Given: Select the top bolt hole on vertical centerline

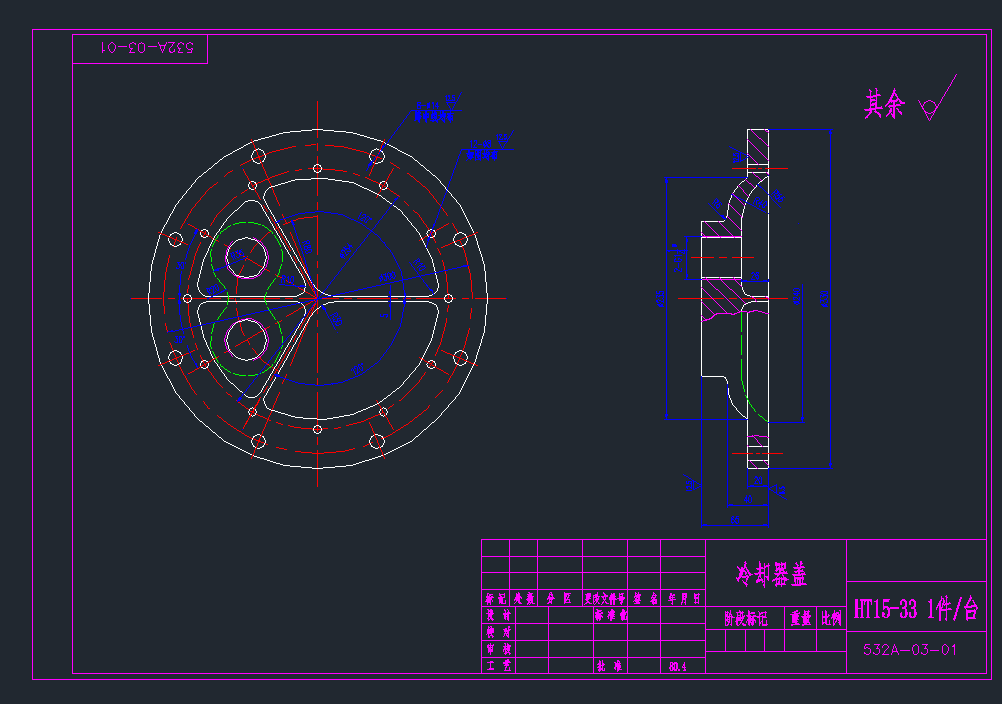Looking at the screenshot, I should click(317, 167).
